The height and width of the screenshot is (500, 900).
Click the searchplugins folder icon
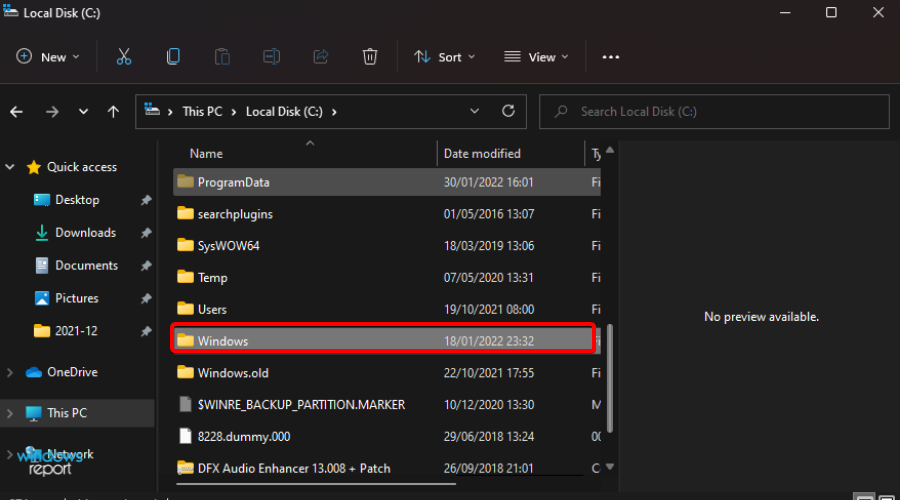coord(185,213)
